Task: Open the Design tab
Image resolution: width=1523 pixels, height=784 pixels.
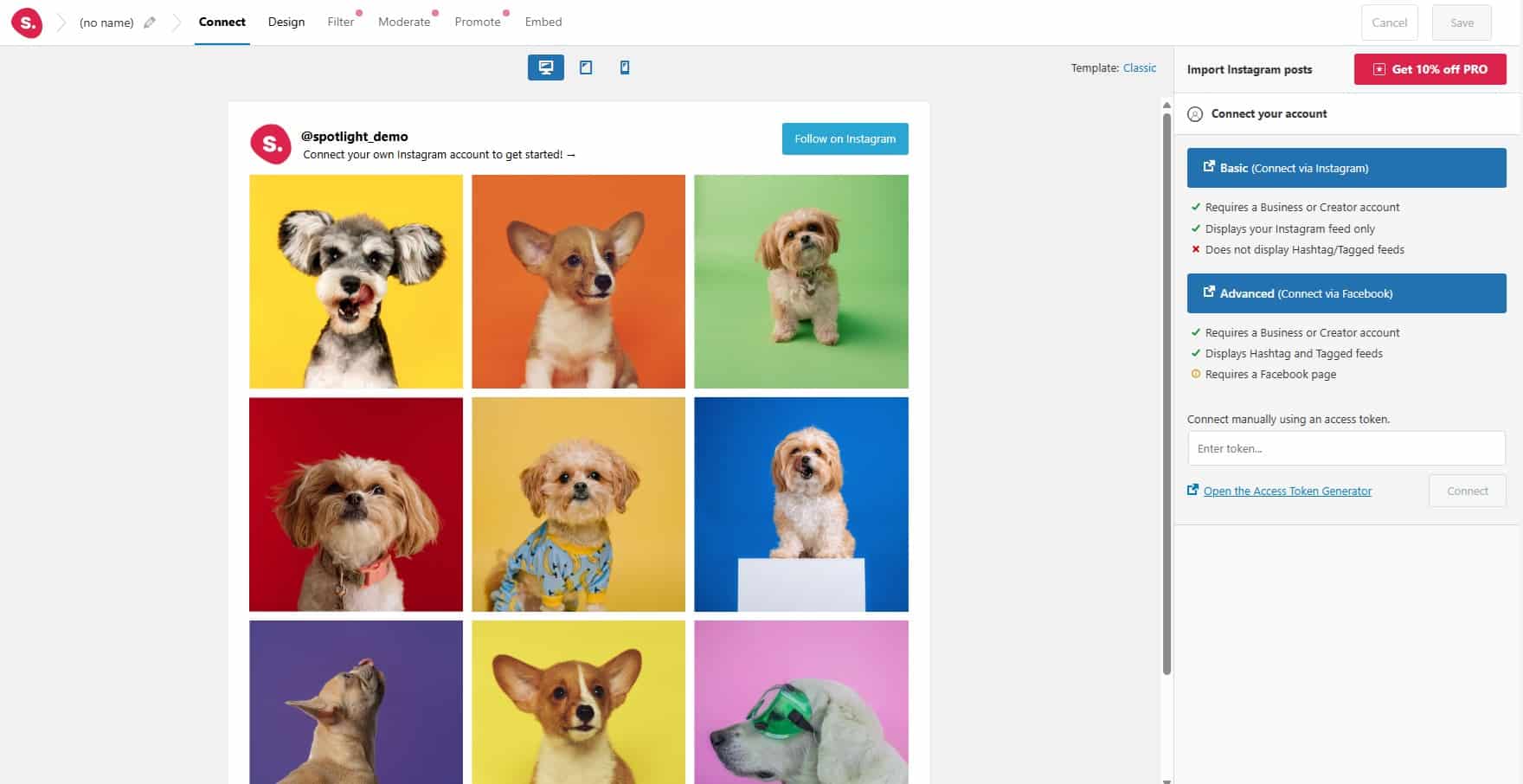Action: click(x=286, y=22)
